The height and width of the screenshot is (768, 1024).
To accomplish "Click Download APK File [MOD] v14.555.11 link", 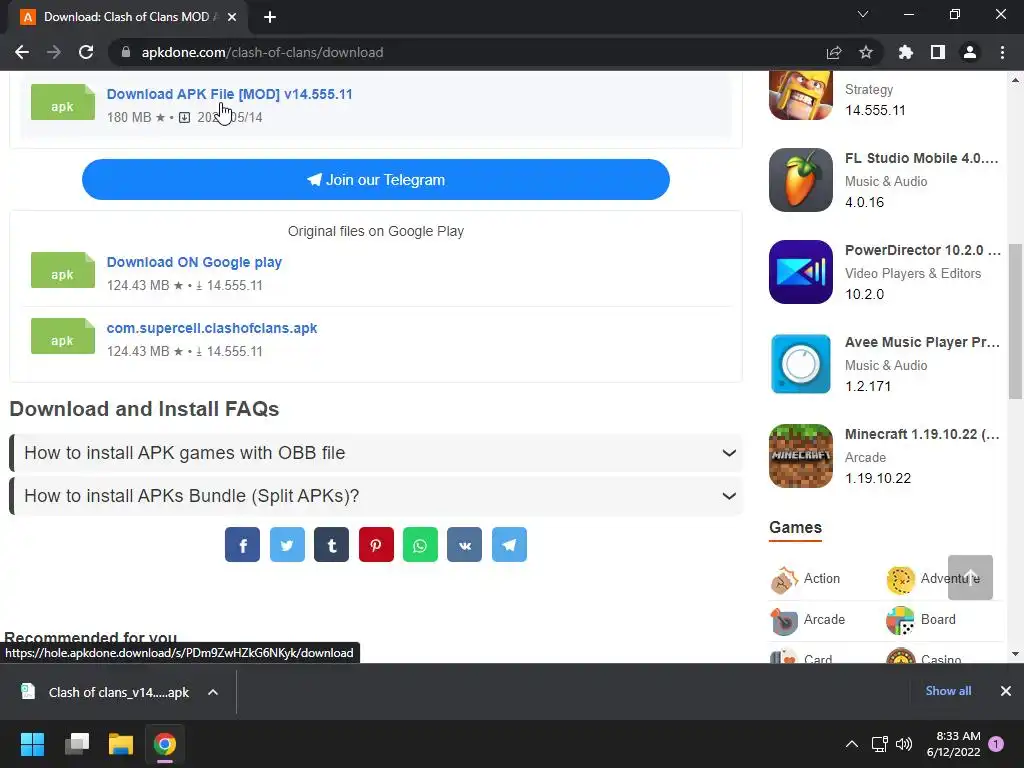I will [x=229, y=94].
